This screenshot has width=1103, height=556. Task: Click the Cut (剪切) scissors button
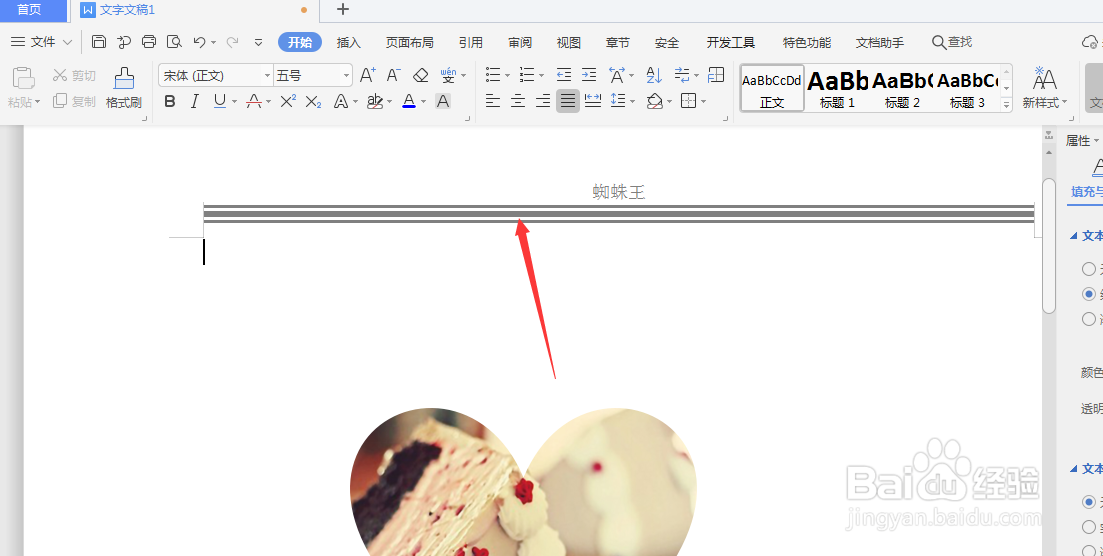(74, 75)
